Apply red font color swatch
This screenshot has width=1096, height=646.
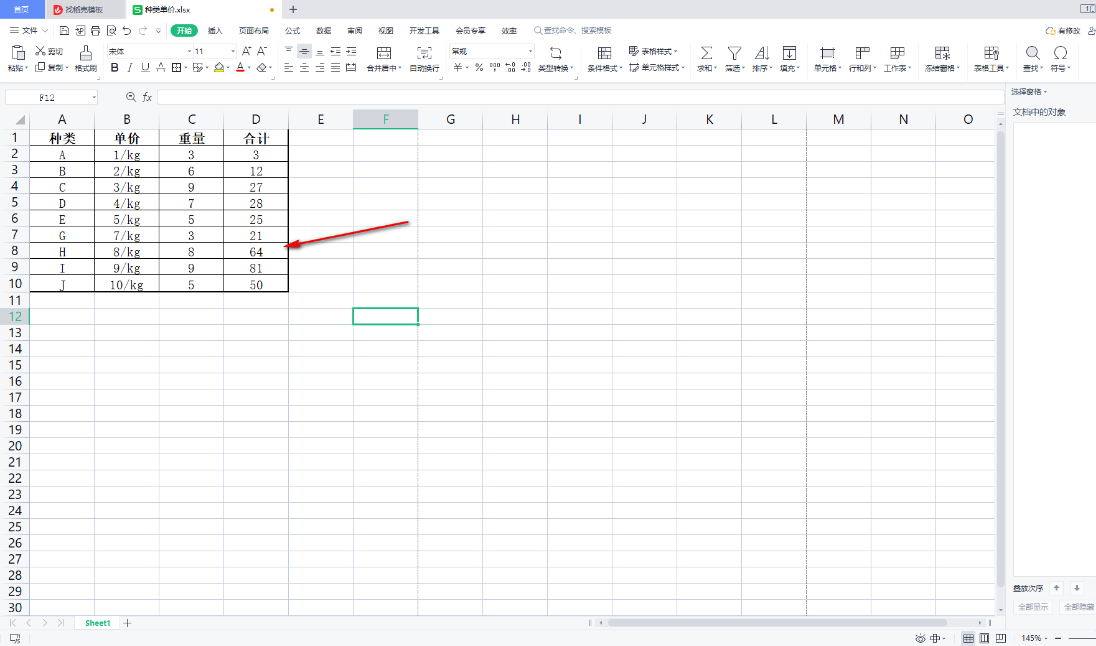(240, 68)
